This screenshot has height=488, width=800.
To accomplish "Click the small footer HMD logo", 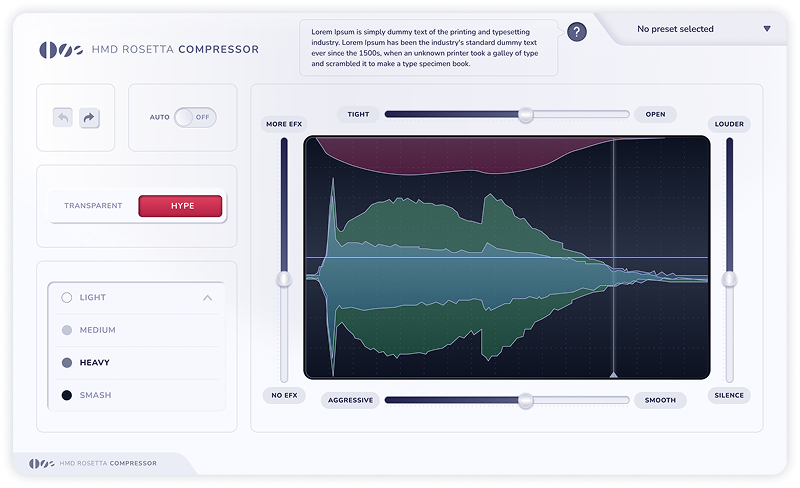I will pyautogui.click(x=42, y=463).
